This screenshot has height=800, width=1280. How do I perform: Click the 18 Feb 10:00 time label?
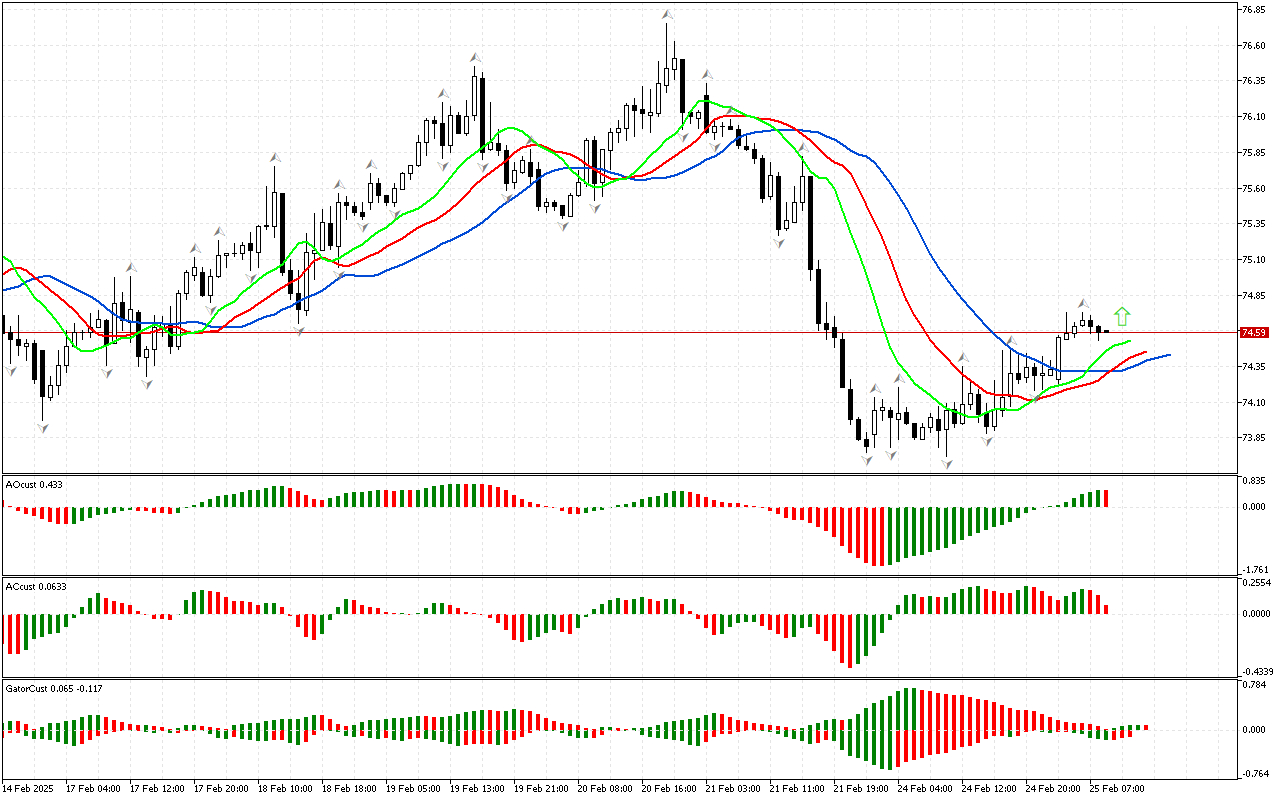[x=285, y=788]
